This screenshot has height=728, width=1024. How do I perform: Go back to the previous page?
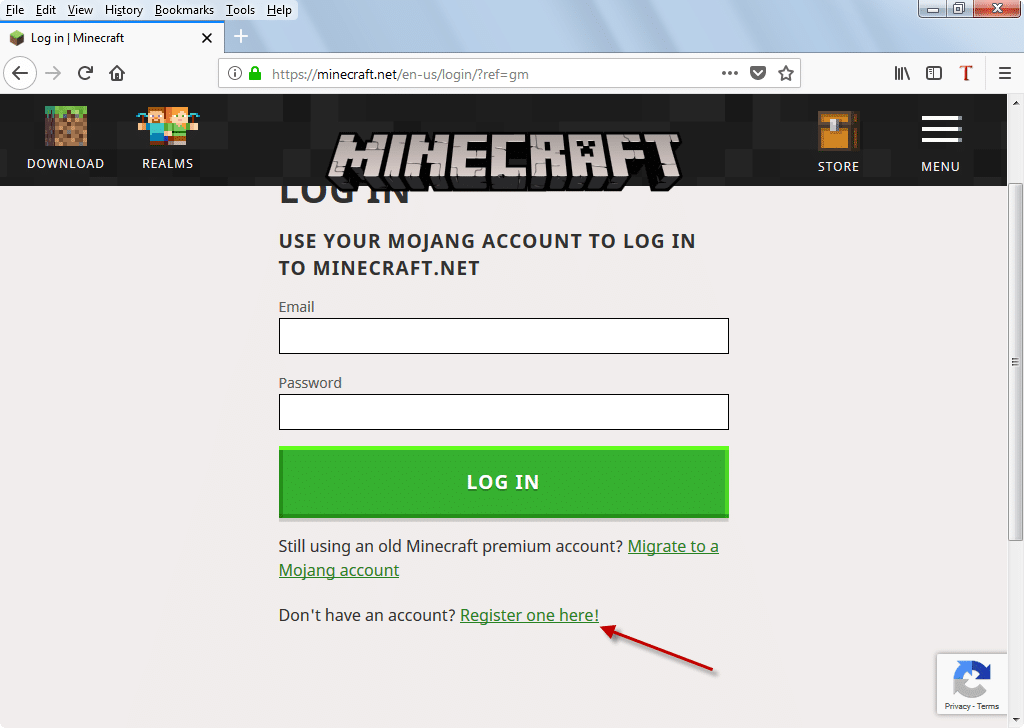pyautogui.click(x=20, y=73)
